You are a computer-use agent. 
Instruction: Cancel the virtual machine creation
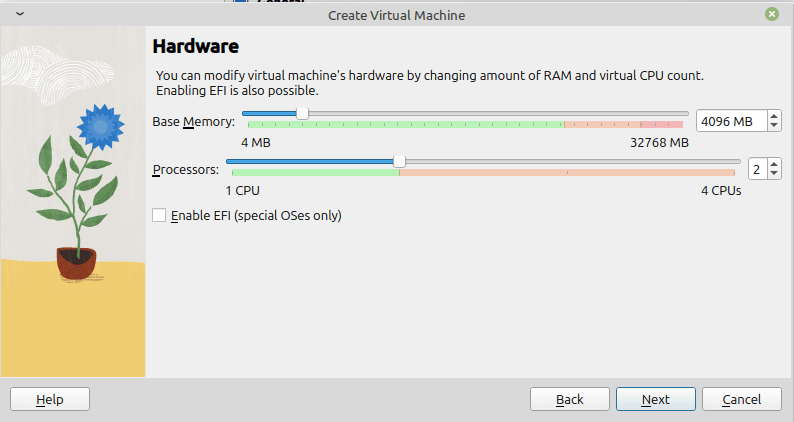pos(741,399)
